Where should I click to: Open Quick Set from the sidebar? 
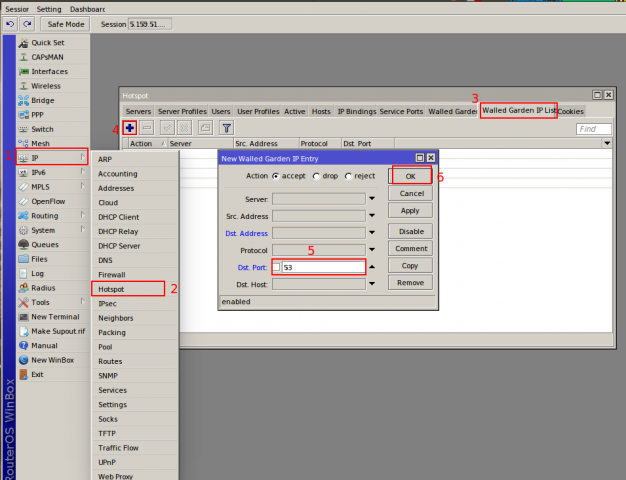47,43
